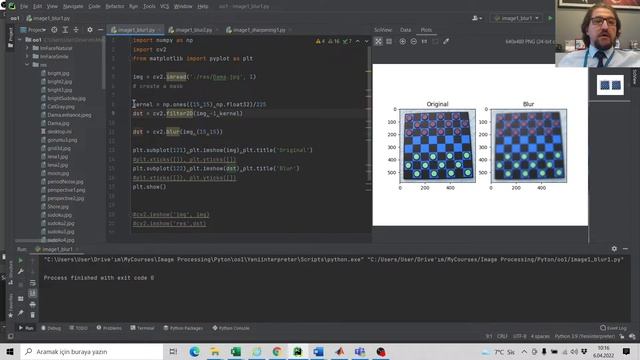
Task: Go to previous highlighted error arrow
Action: [358, 41]
